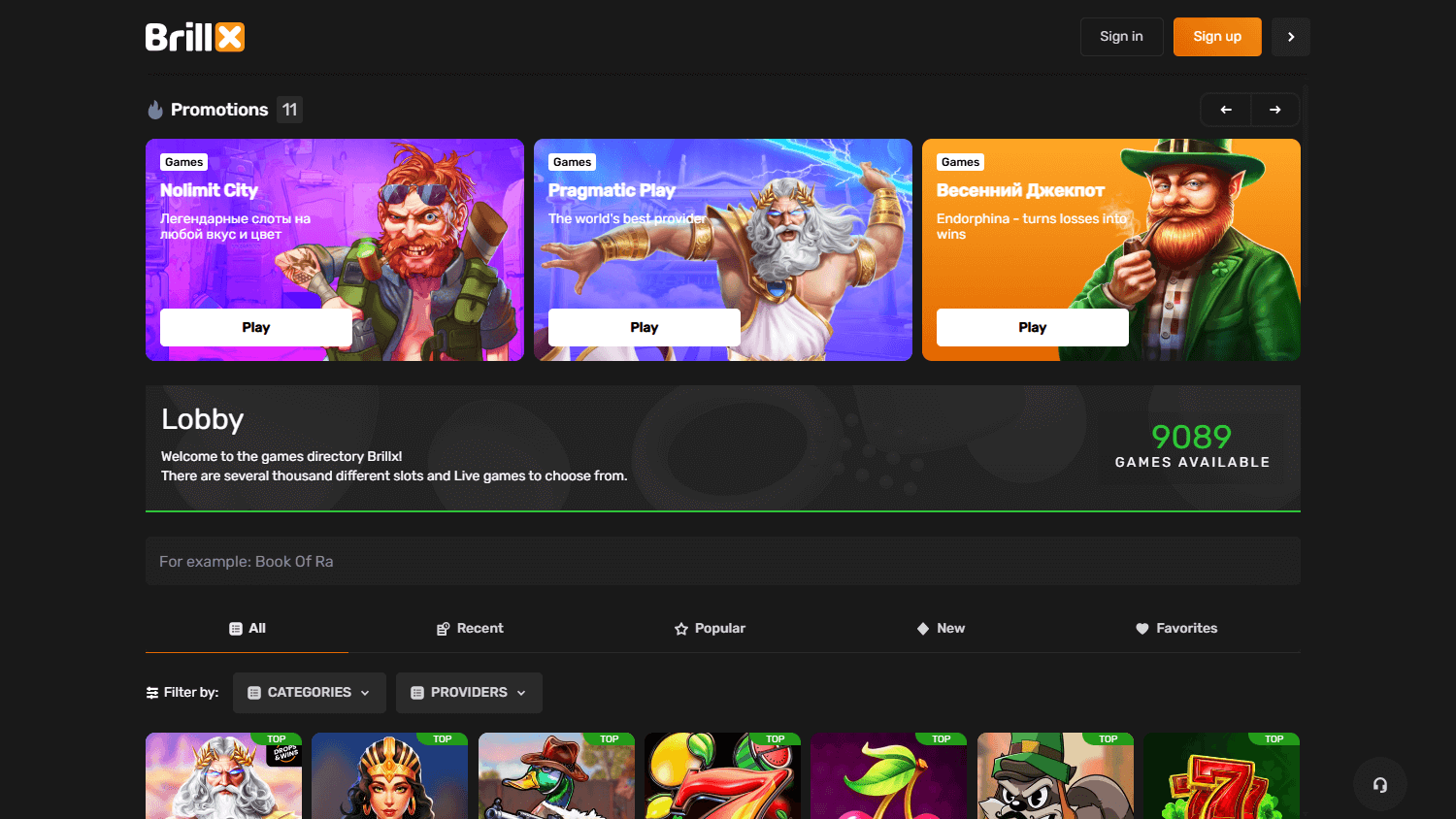Switch to the Recent tab
Screen dimensions: 1456x819
pyautogui.click(x=470, y=628)
